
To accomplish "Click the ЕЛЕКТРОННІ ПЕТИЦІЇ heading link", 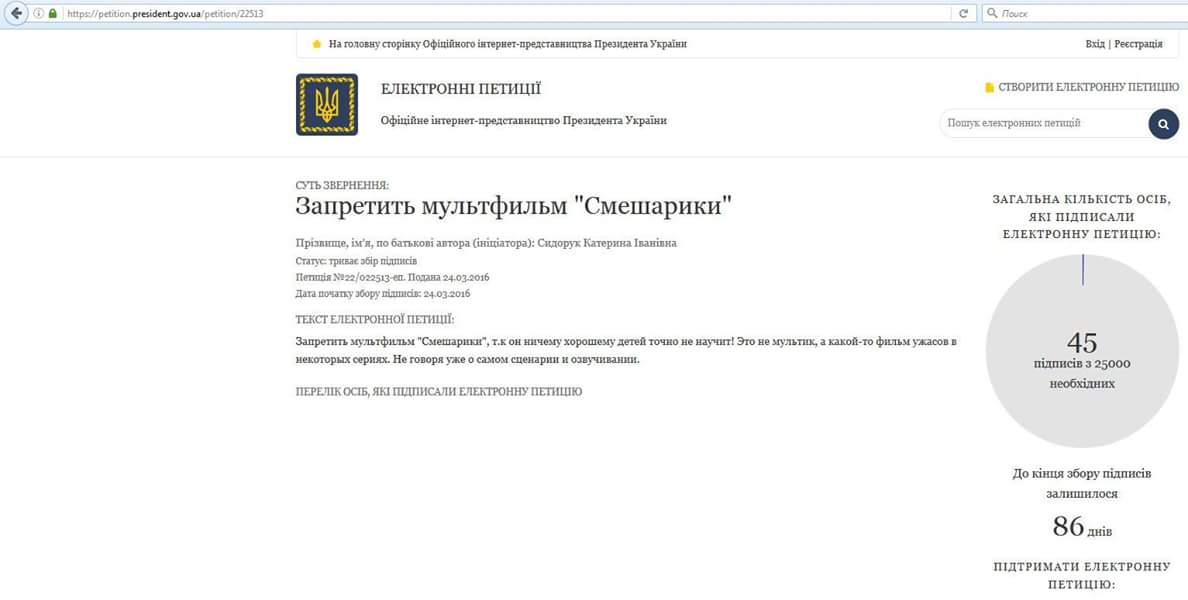I will click(x=461, y=89).
